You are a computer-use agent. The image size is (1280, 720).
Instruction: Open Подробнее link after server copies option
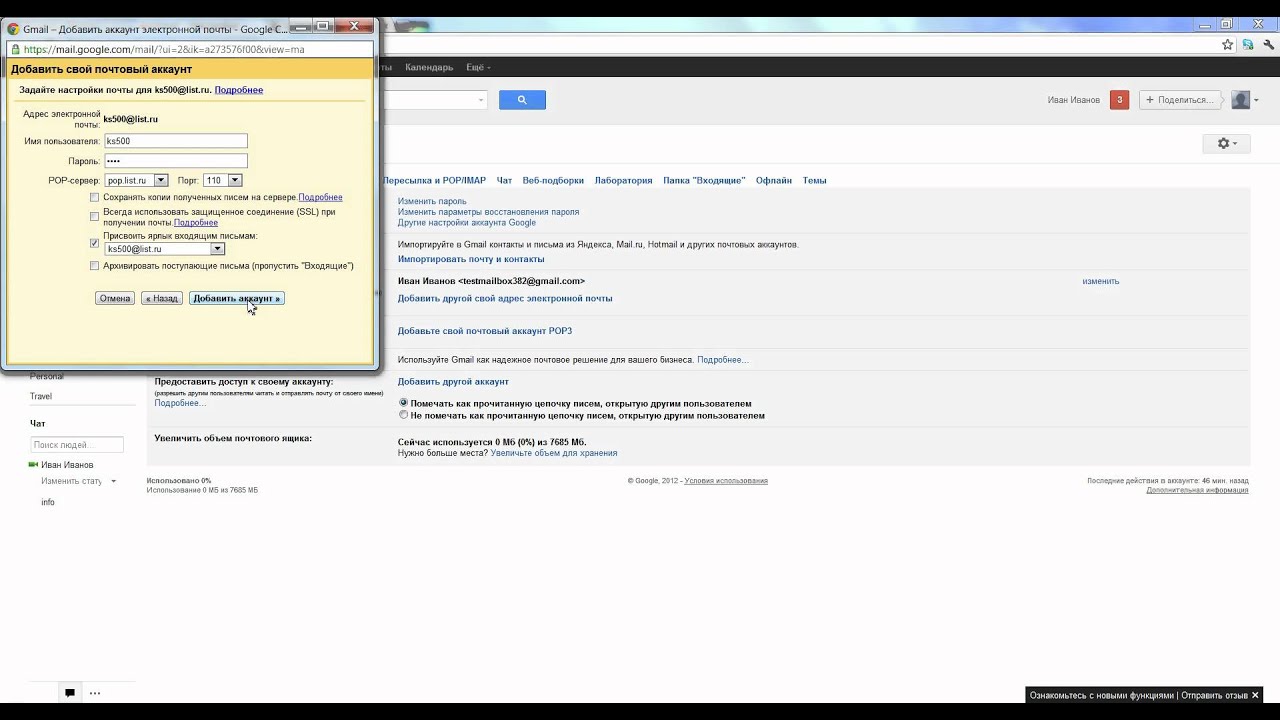point(320,197)
